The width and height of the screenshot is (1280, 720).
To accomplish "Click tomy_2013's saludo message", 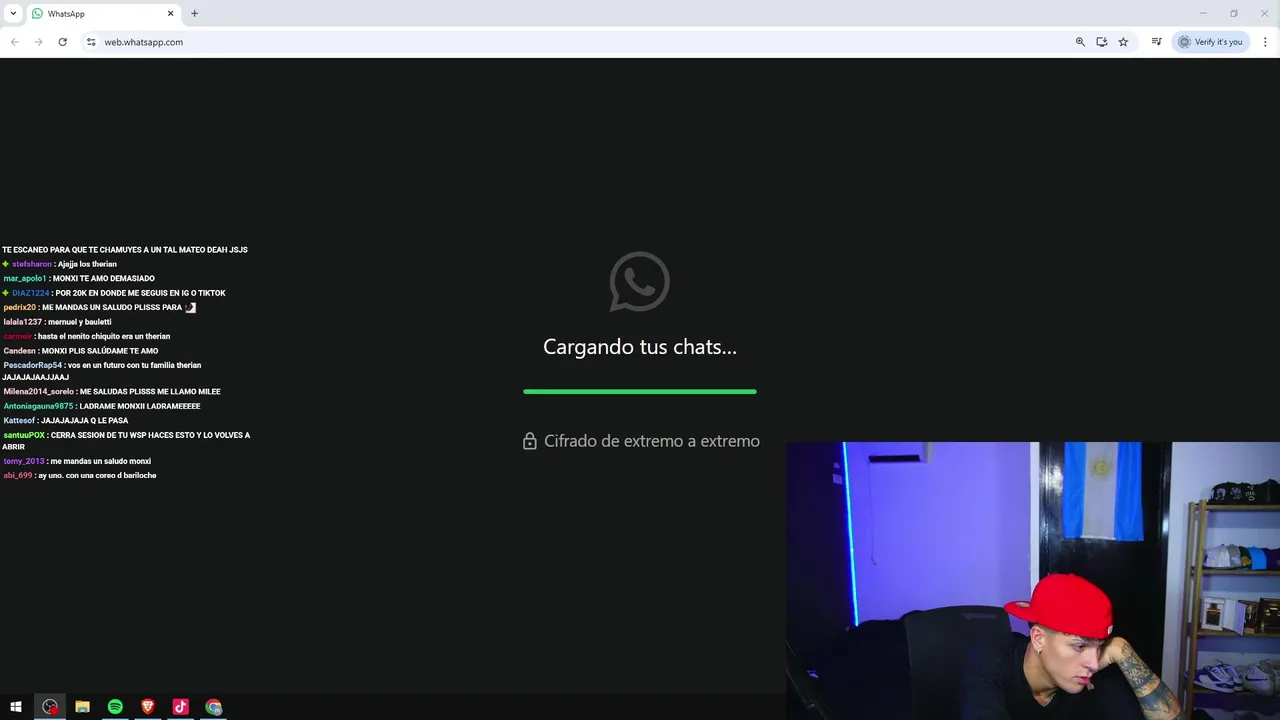I will tap(77, 461).
